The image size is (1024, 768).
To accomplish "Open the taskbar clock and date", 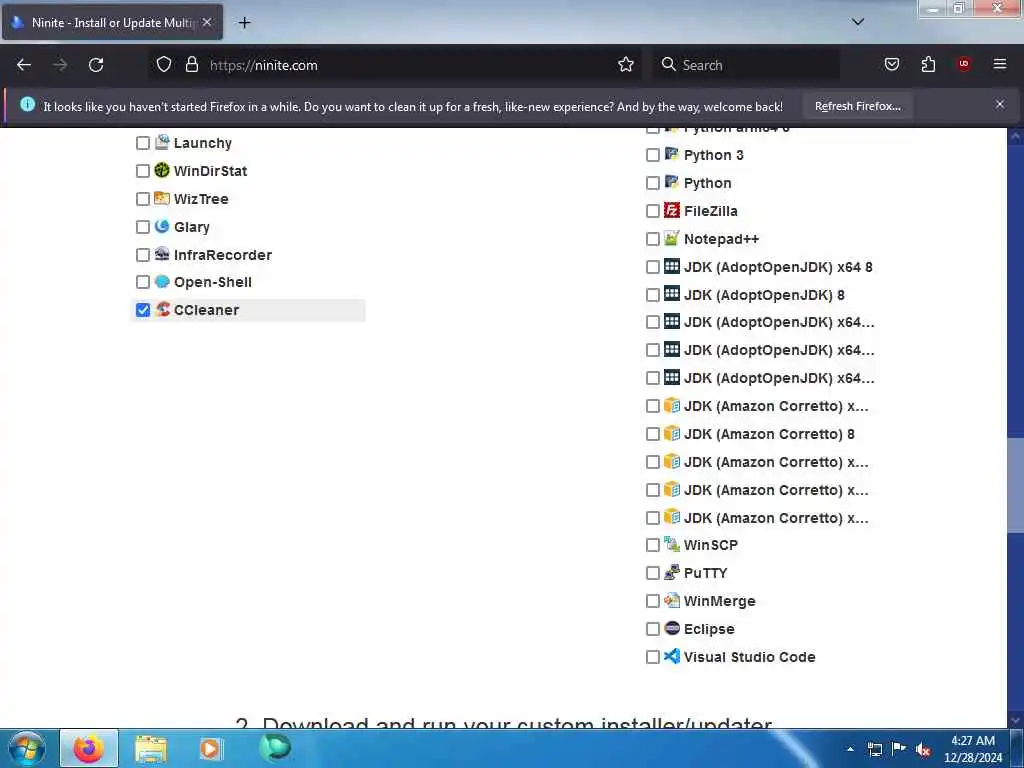I will [x=972, y=749].
